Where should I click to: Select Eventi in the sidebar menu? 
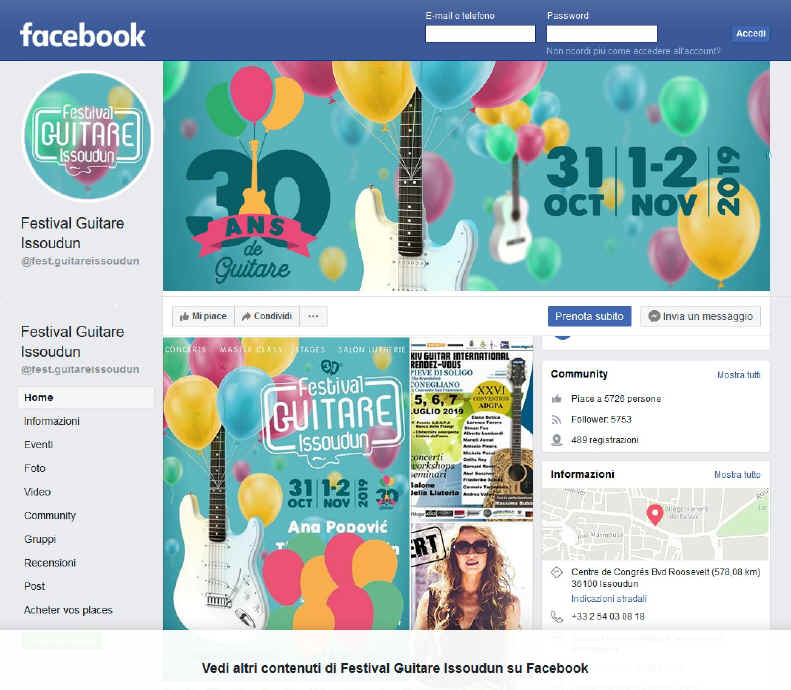[38, 444]
